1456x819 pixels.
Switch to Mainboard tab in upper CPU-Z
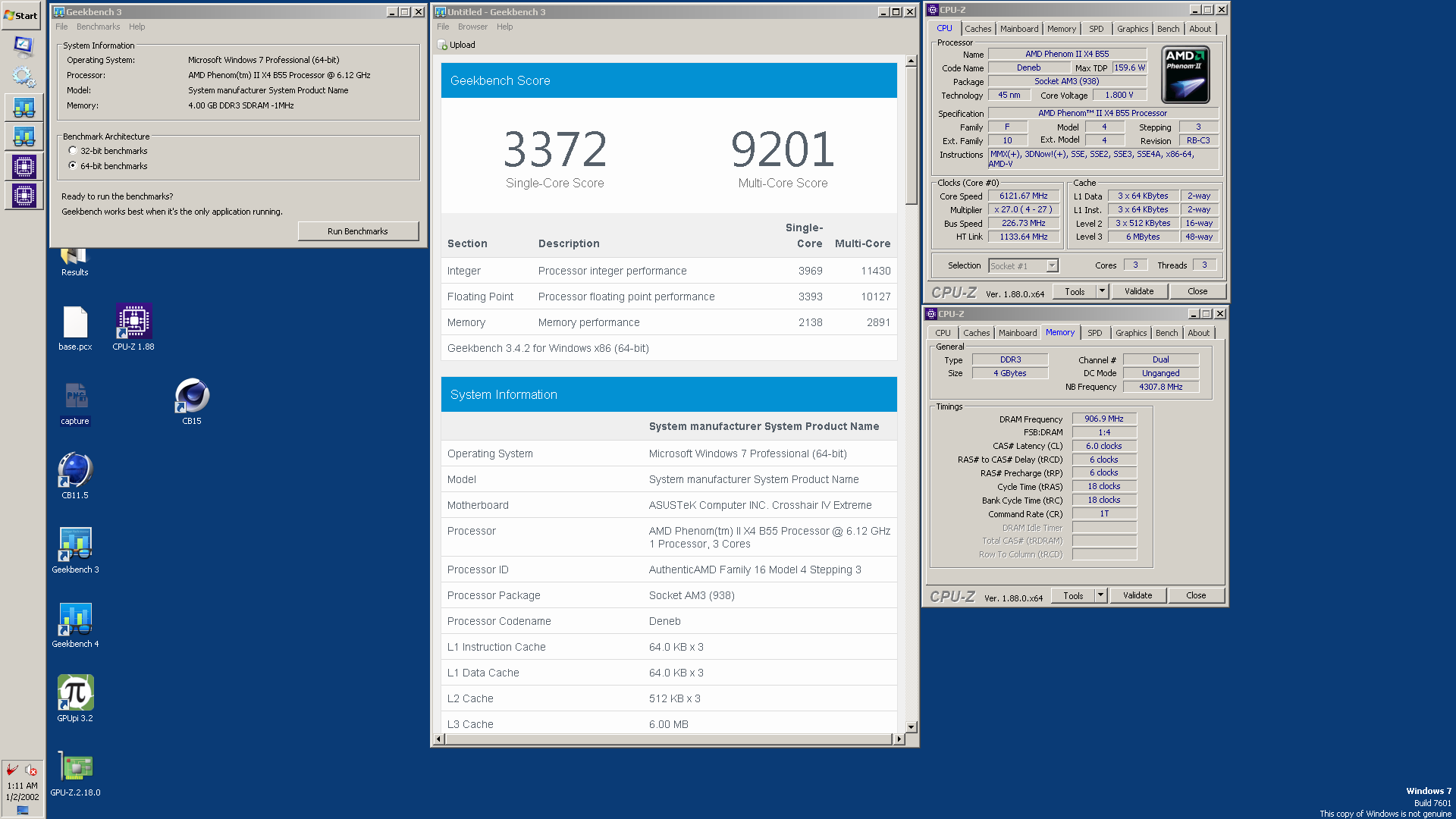pyautogui.click(x=1019, y=29)
